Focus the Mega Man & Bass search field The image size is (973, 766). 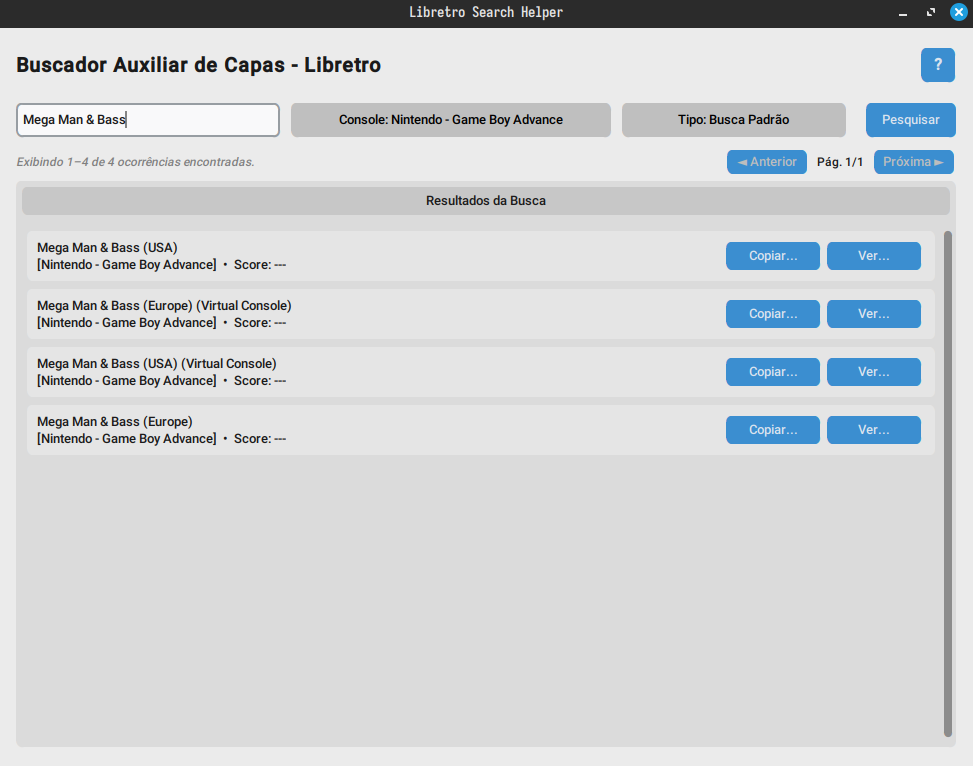coord(148,120)
